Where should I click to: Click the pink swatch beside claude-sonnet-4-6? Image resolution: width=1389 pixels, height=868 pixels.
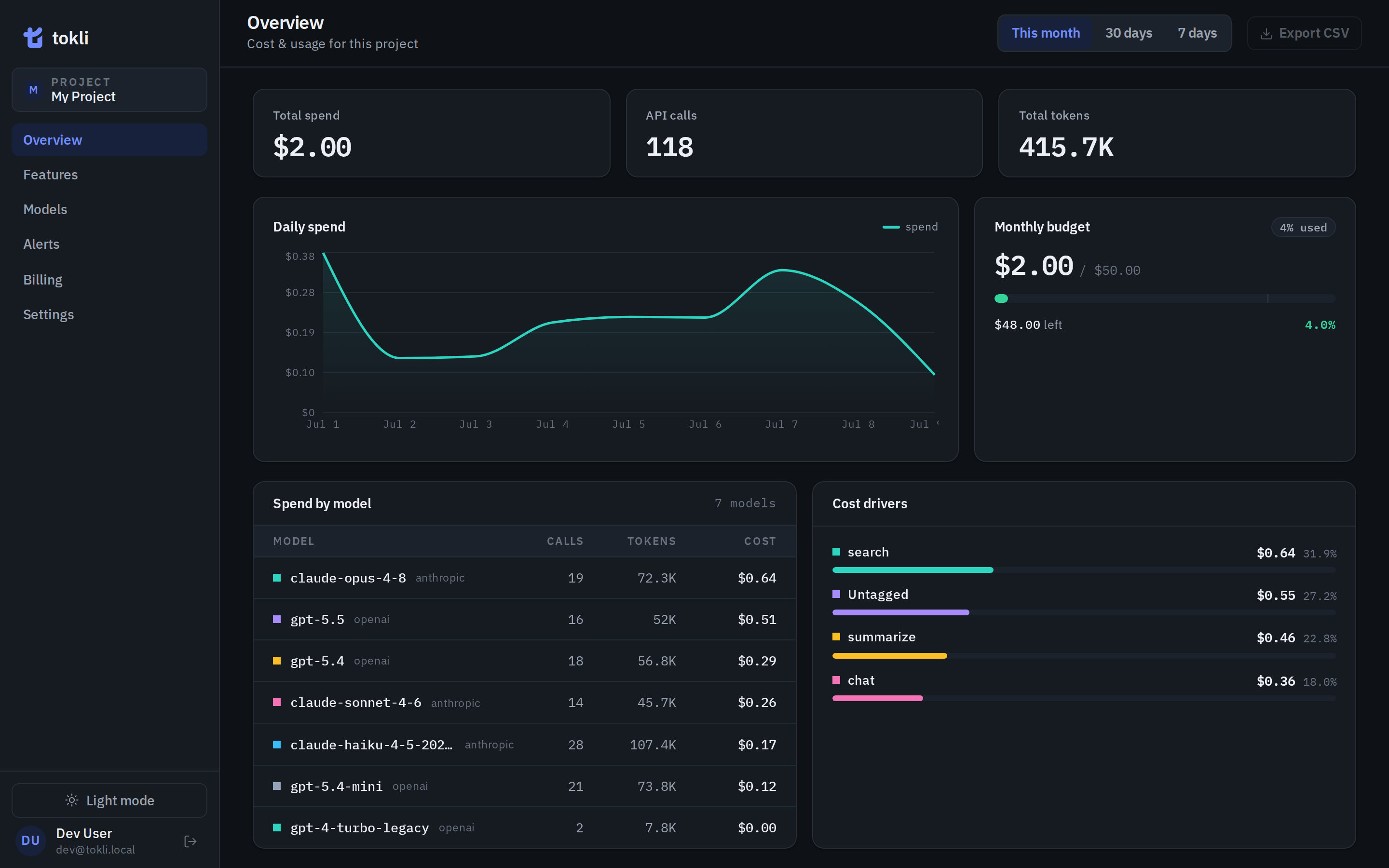pos(277,702)
